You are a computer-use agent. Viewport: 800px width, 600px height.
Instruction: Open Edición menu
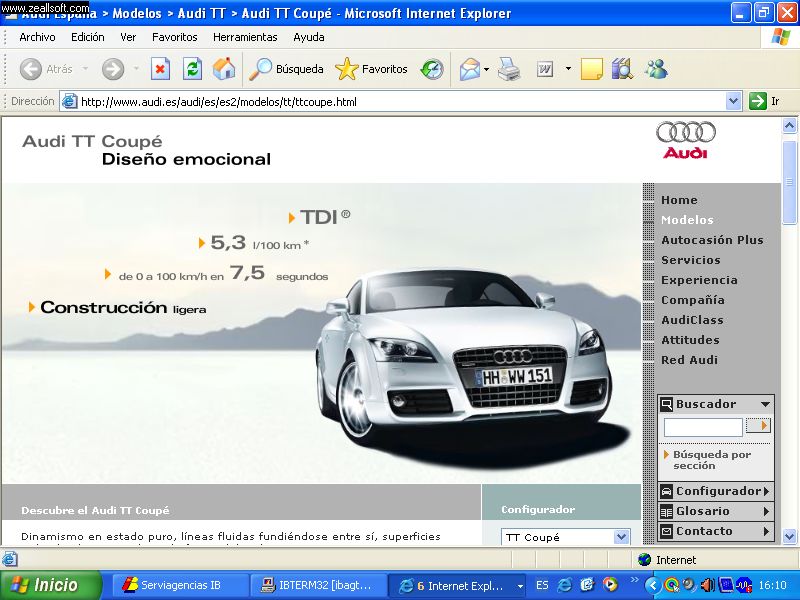tap(88, 37)
